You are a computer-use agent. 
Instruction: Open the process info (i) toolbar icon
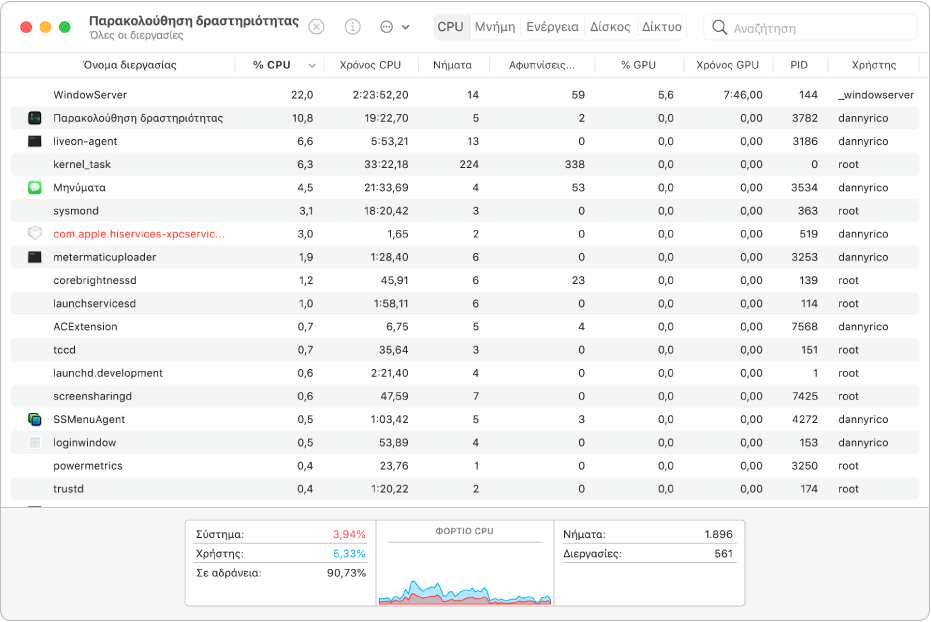(x=353, y=27)
